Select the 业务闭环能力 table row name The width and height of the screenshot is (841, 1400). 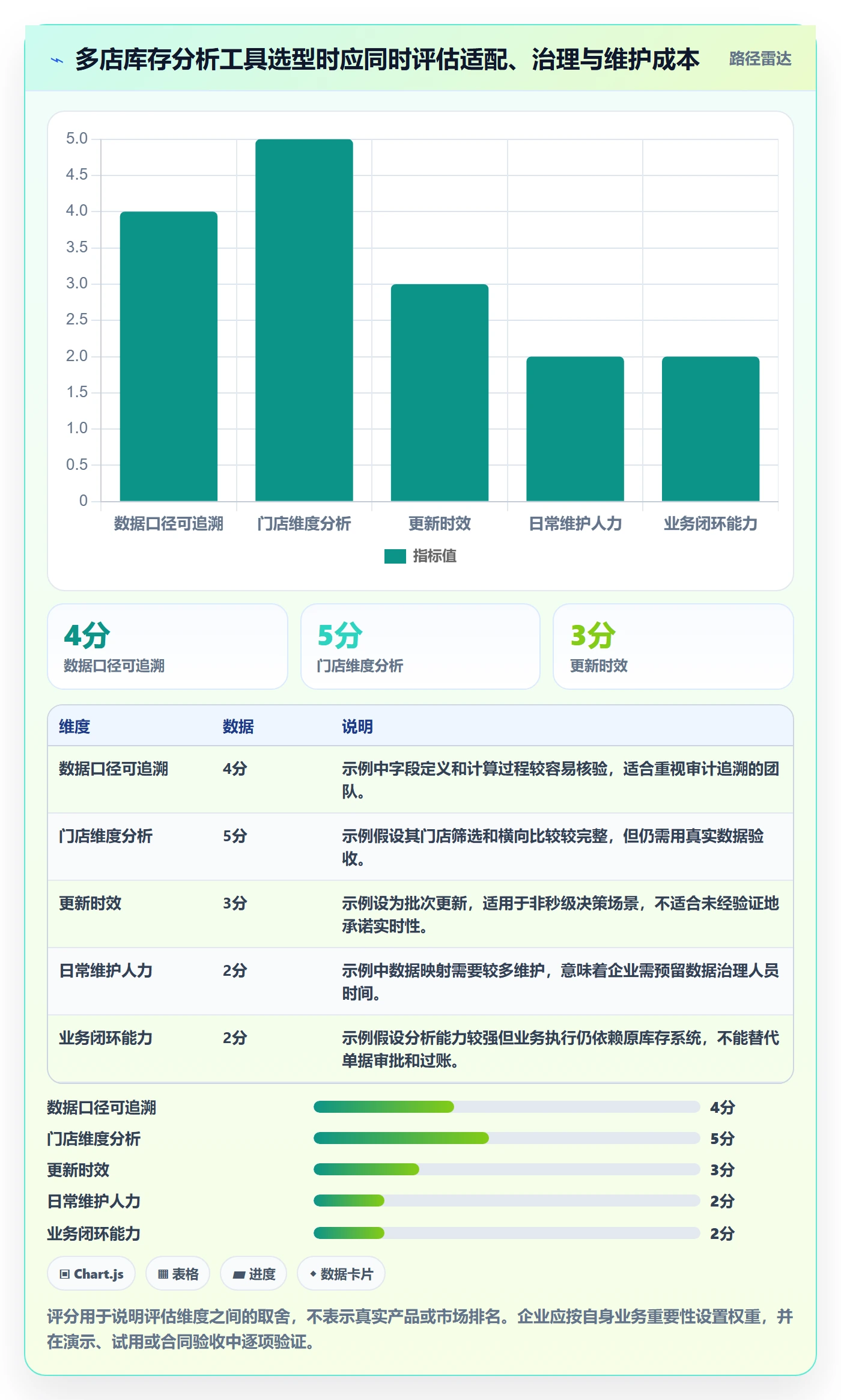pos(106,1038)
